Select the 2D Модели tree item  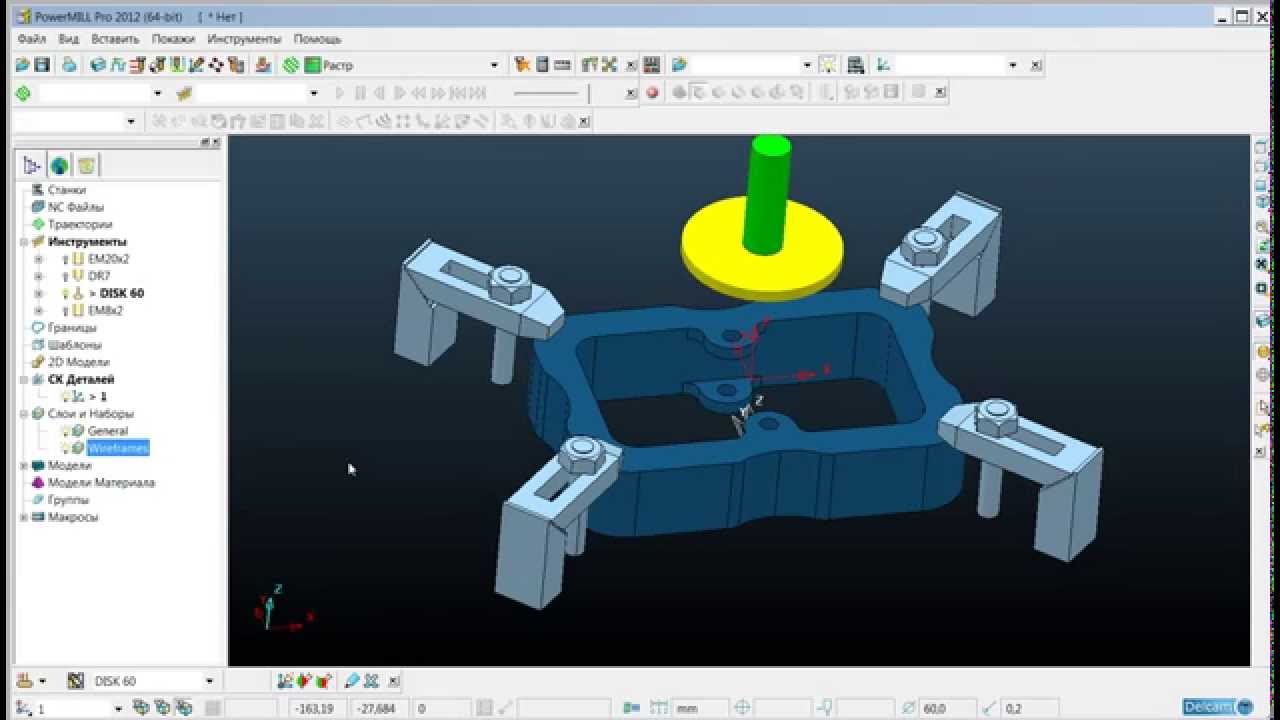pos(78,362)
